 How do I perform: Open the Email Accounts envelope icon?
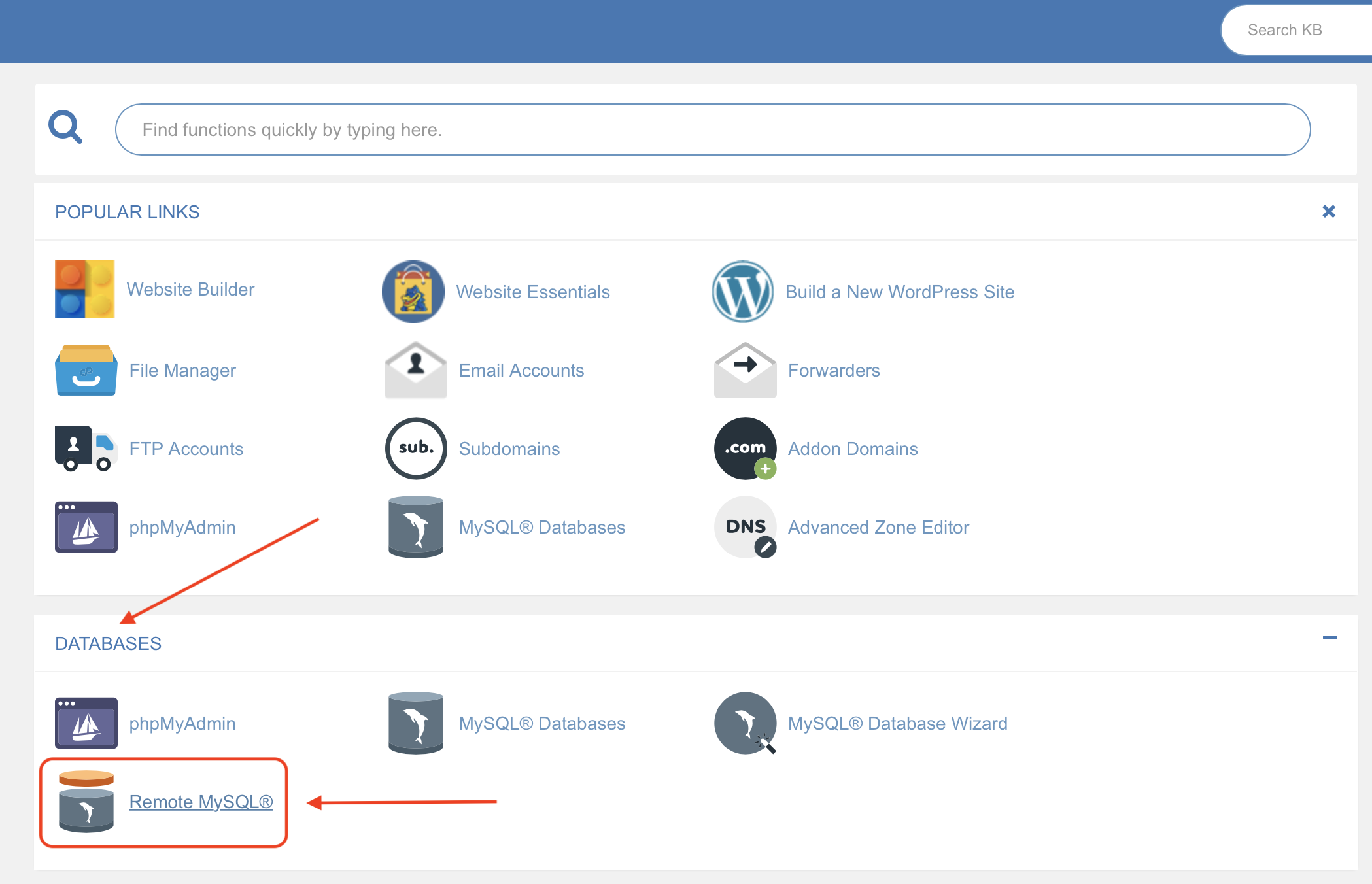(x=415, y=370)
